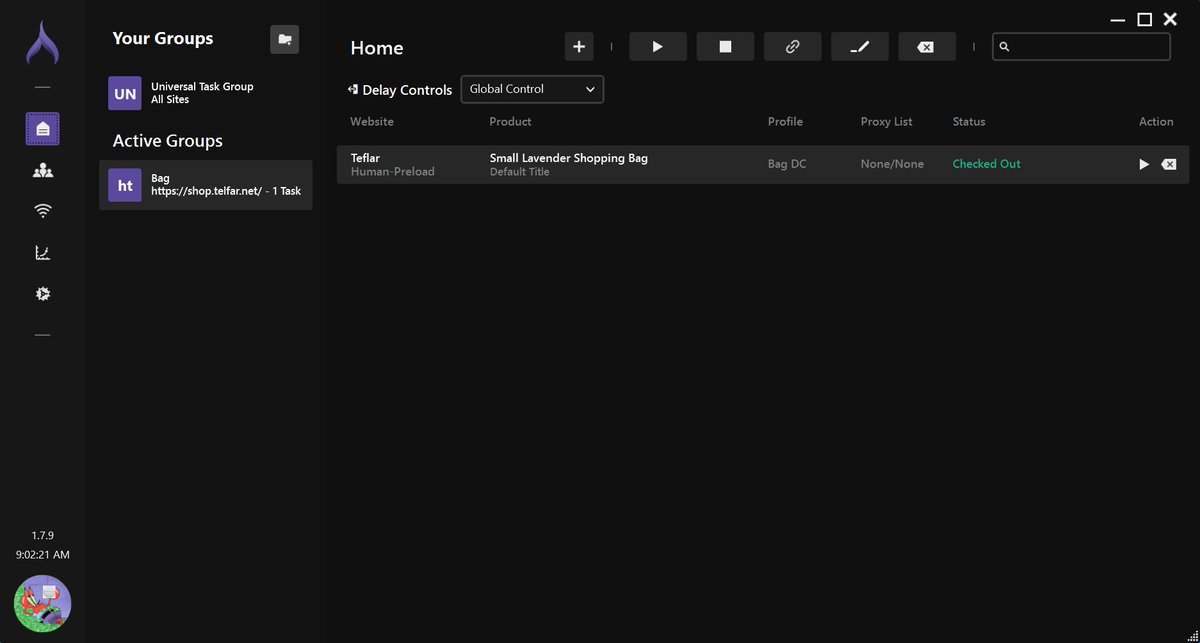Create a new group with folder icon
1200x643 pixels.
tap(285, 39)
